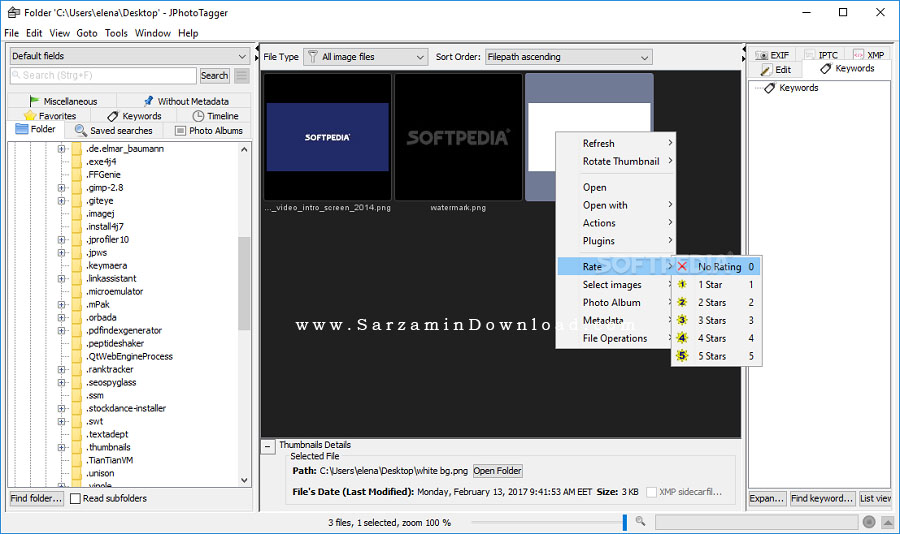Click the Find folder... button
The height and width of the screenshot is (534, 900).
(x=36, y=498)
